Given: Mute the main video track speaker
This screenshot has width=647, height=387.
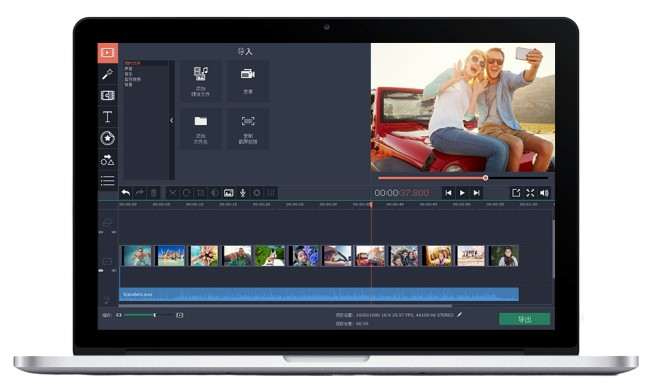Looking at the screenshot, I should (x=114, y=271).
